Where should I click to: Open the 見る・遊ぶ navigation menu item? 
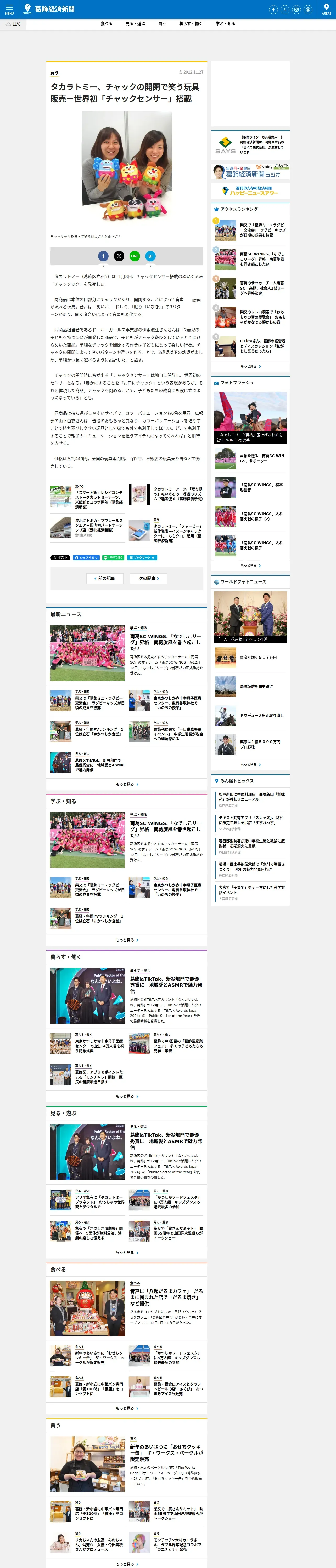tap(135, 24)
